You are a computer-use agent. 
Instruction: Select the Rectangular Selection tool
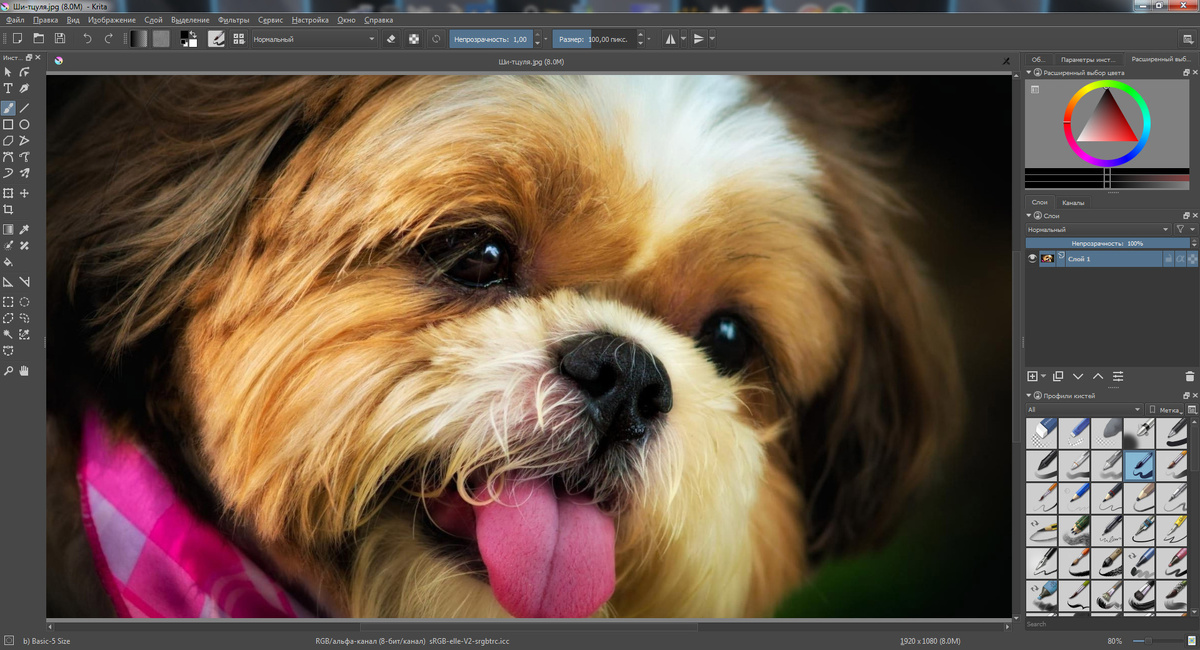click(8, 301)
